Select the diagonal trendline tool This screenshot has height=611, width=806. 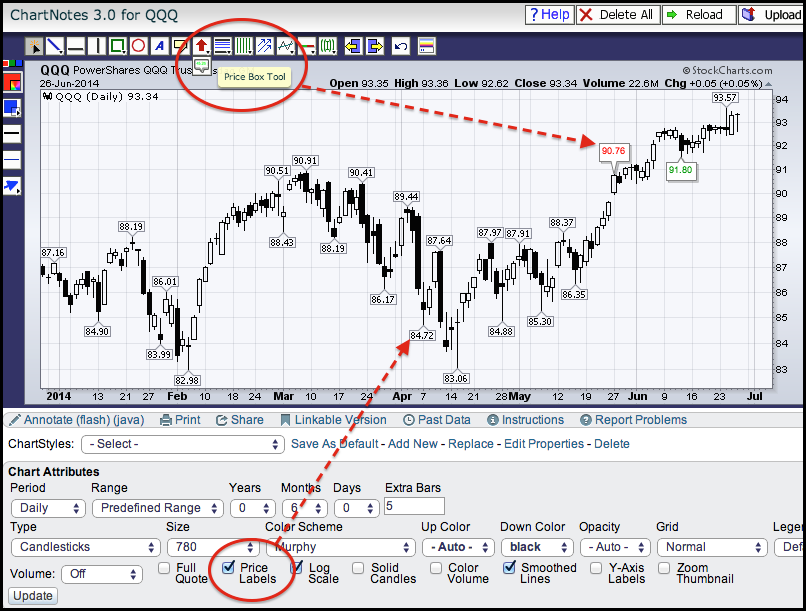[x=54, y=46]
